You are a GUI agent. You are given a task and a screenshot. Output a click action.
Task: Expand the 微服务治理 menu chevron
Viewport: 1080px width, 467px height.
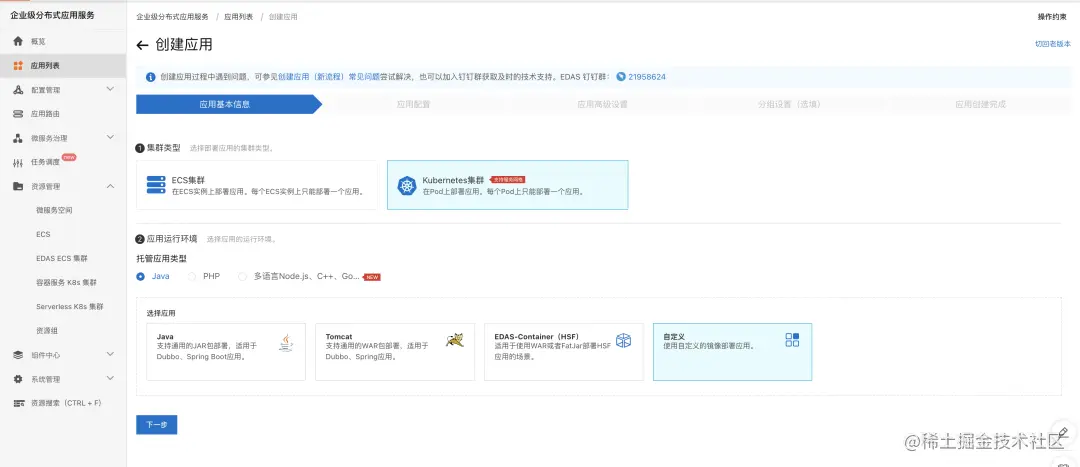(x=110, y=138)
